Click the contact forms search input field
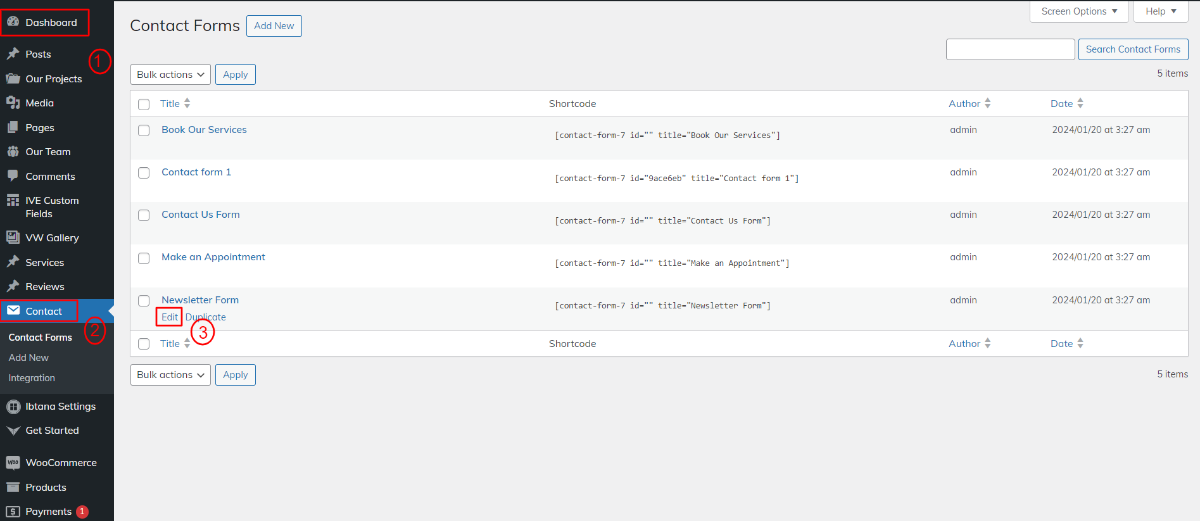 coord(1010,49)
